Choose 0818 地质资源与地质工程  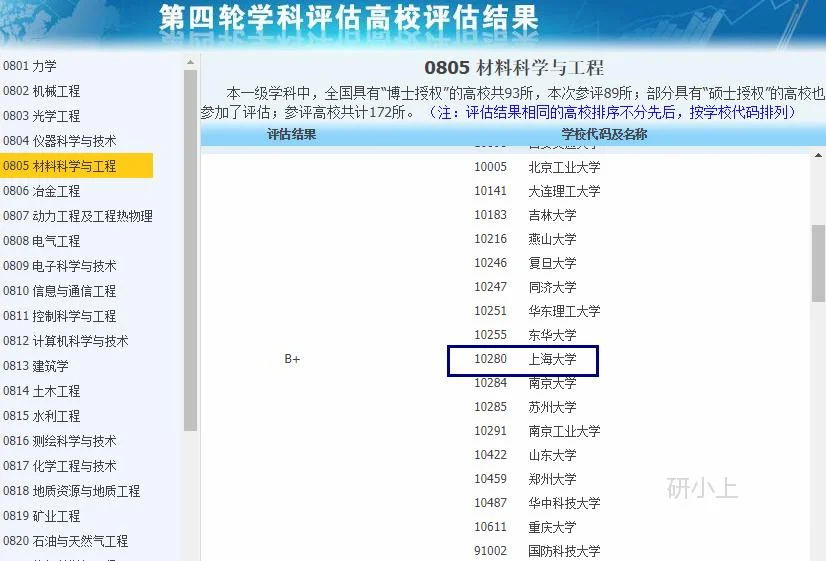[x=72, y=491]
